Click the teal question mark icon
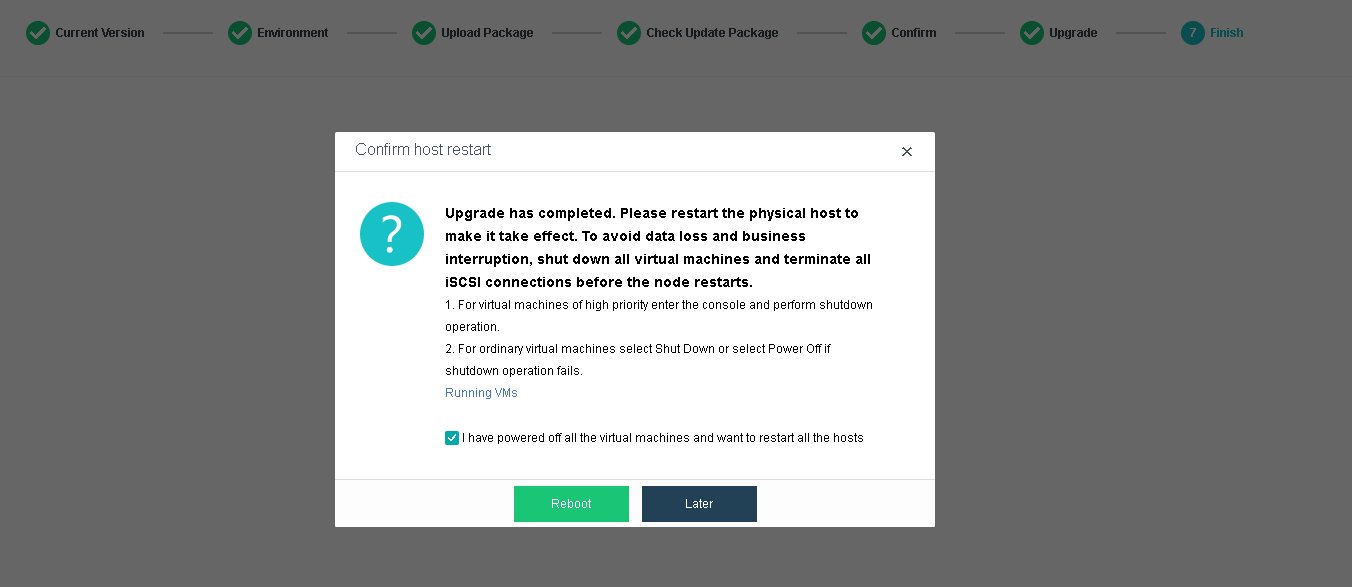Screen dimensions: 1352x587 [x=392, y=234]
